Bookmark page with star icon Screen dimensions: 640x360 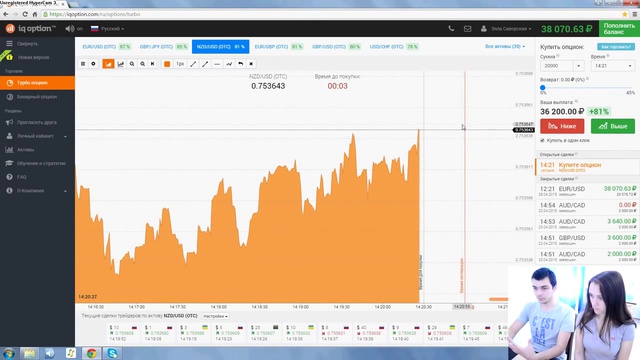pos(624,14)
